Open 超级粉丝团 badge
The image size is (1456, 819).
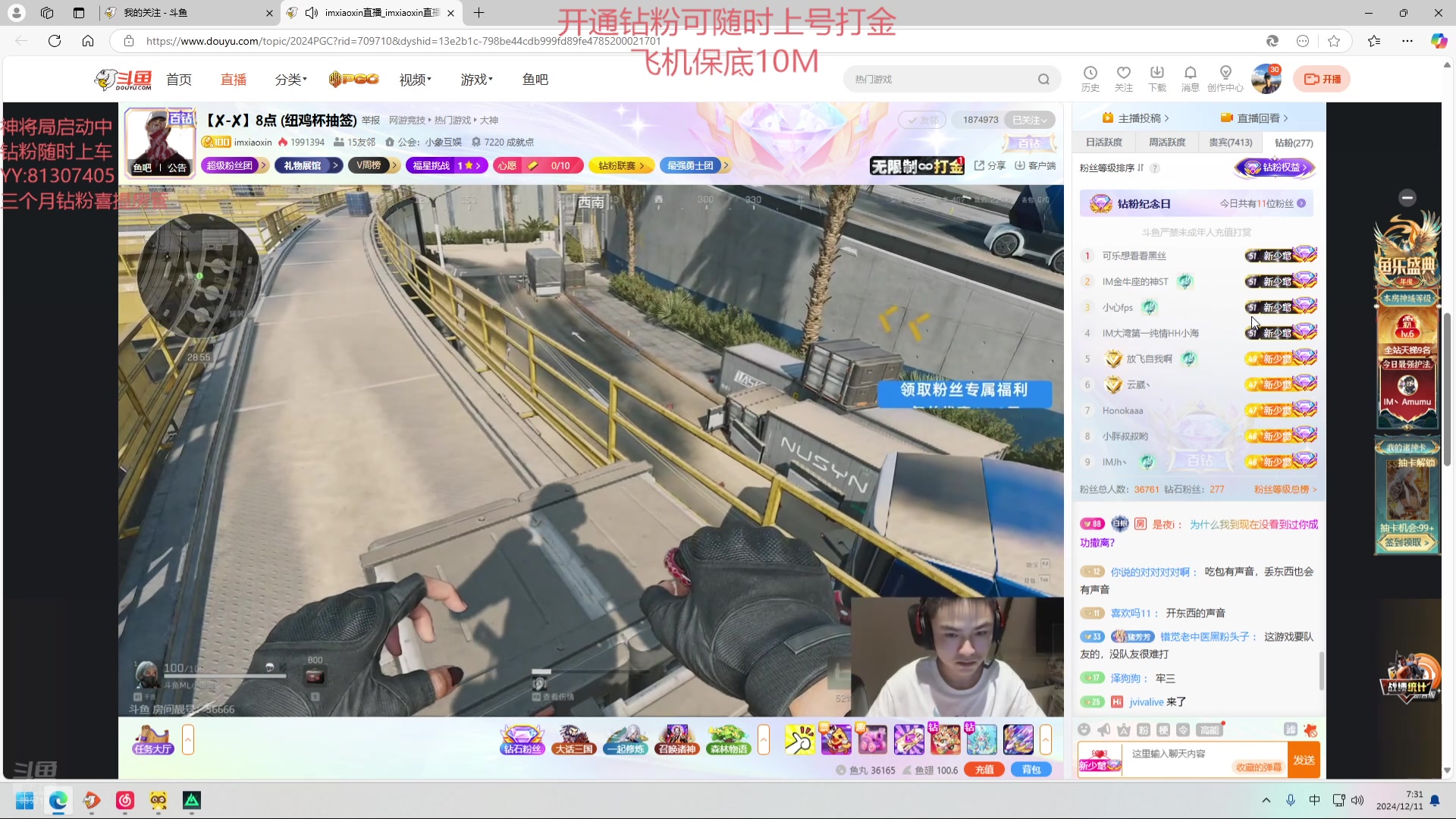(x=235, y=165)
